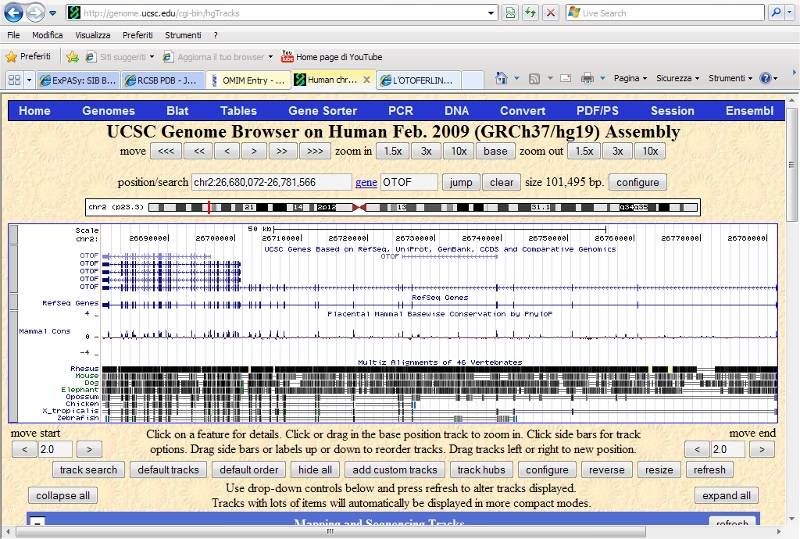Click the green Refresh page icon
This screenshot has height=539, width=800.
coord(530,13)
